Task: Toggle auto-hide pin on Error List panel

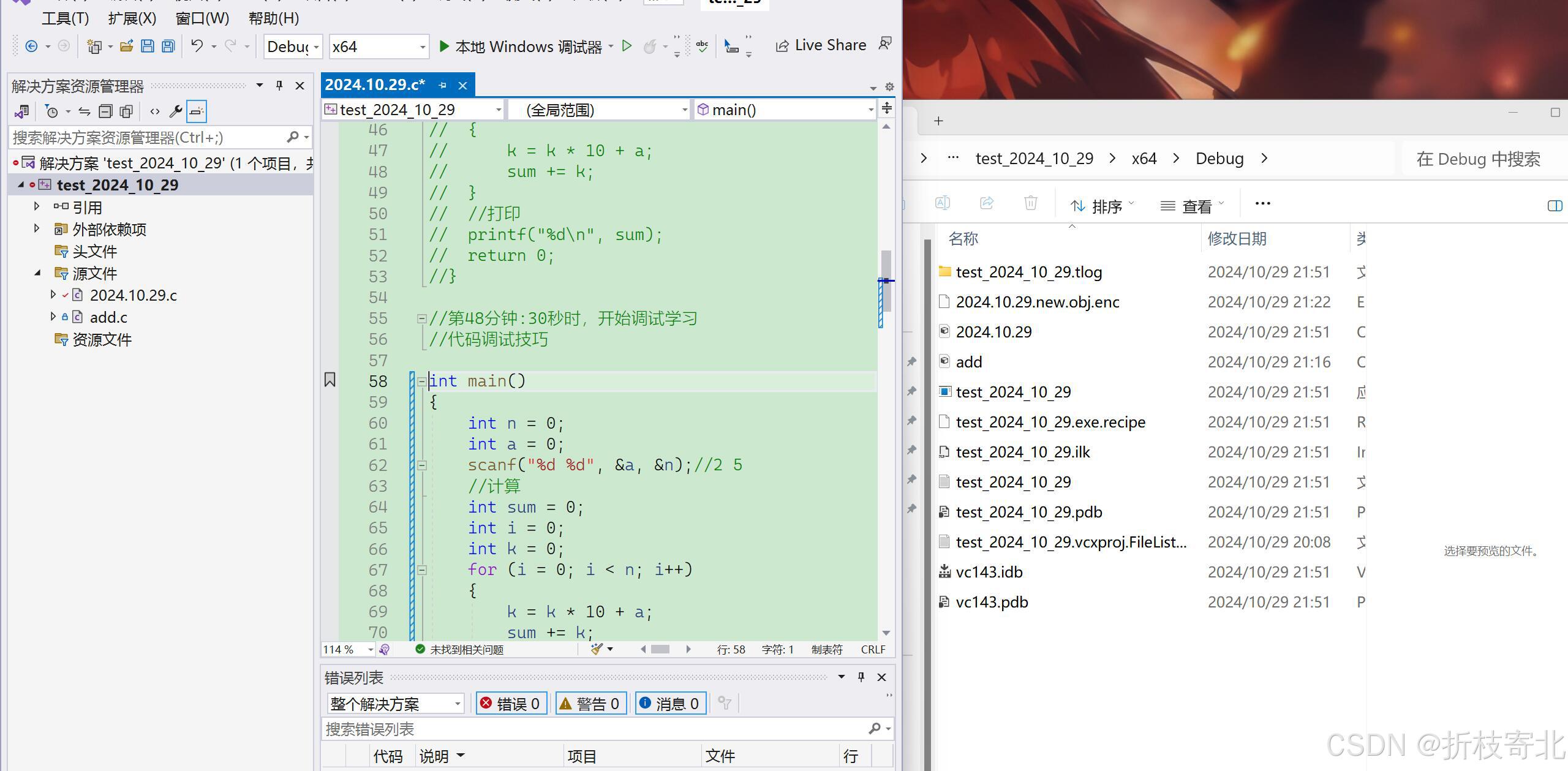Action: [861, 677]
